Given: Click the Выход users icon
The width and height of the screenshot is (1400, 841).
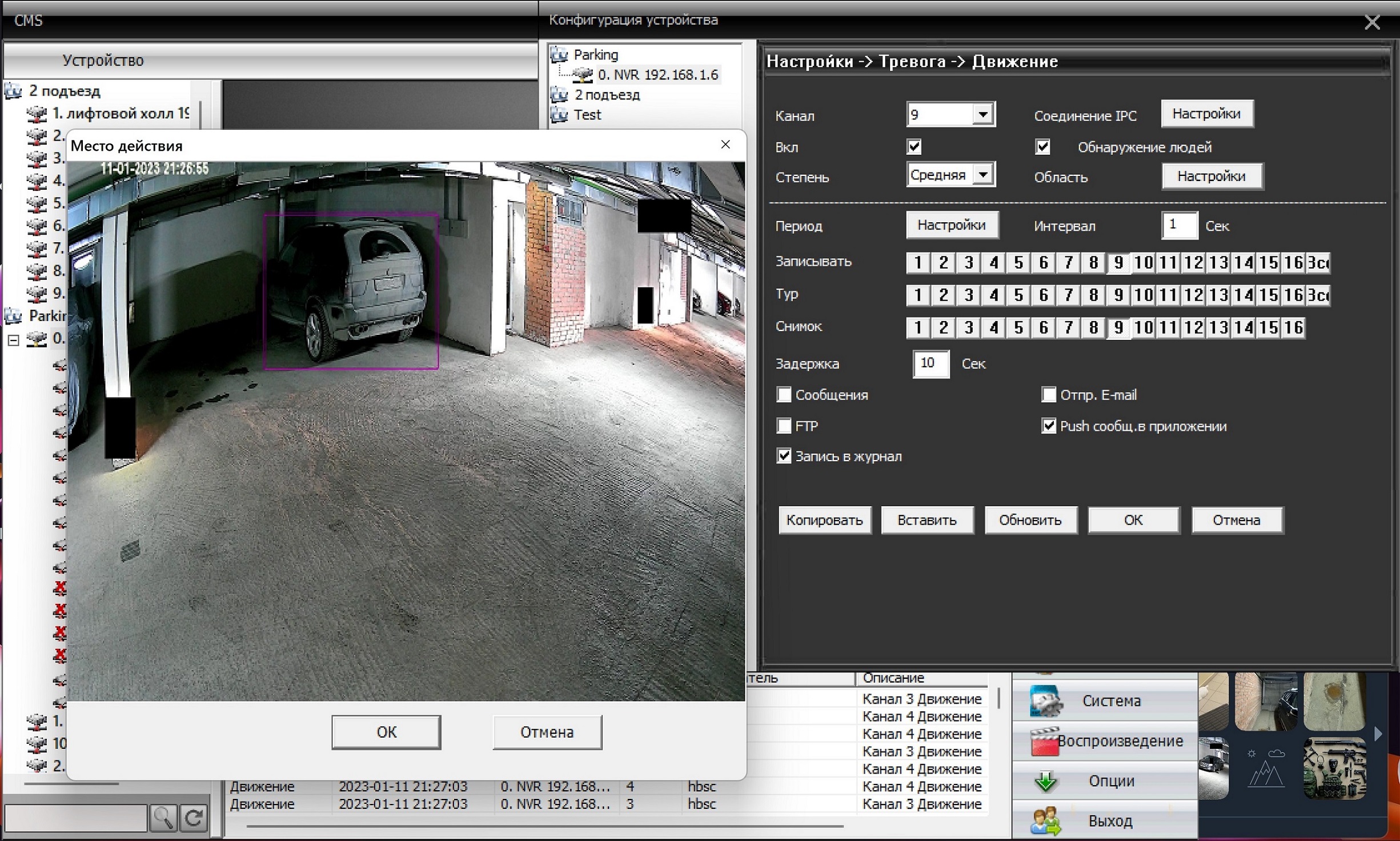Looking at the screenshot, I should pyautogui.click(x=1045, y=821).
